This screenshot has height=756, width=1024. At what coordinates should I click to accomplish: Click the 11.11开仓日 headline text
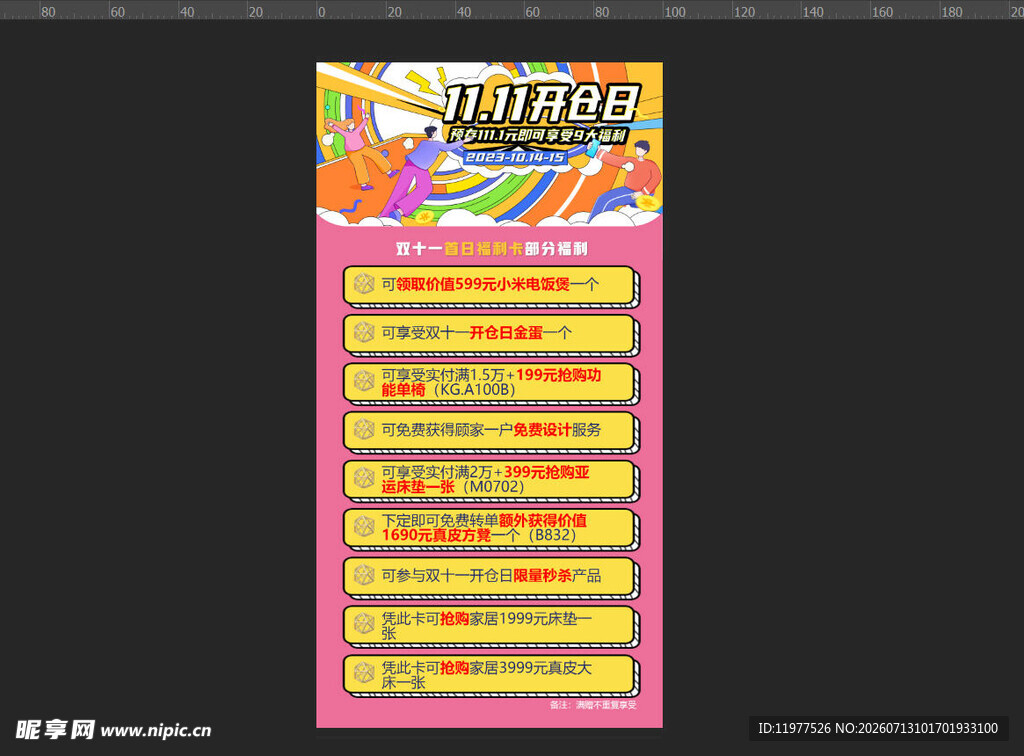pos(539,104)
